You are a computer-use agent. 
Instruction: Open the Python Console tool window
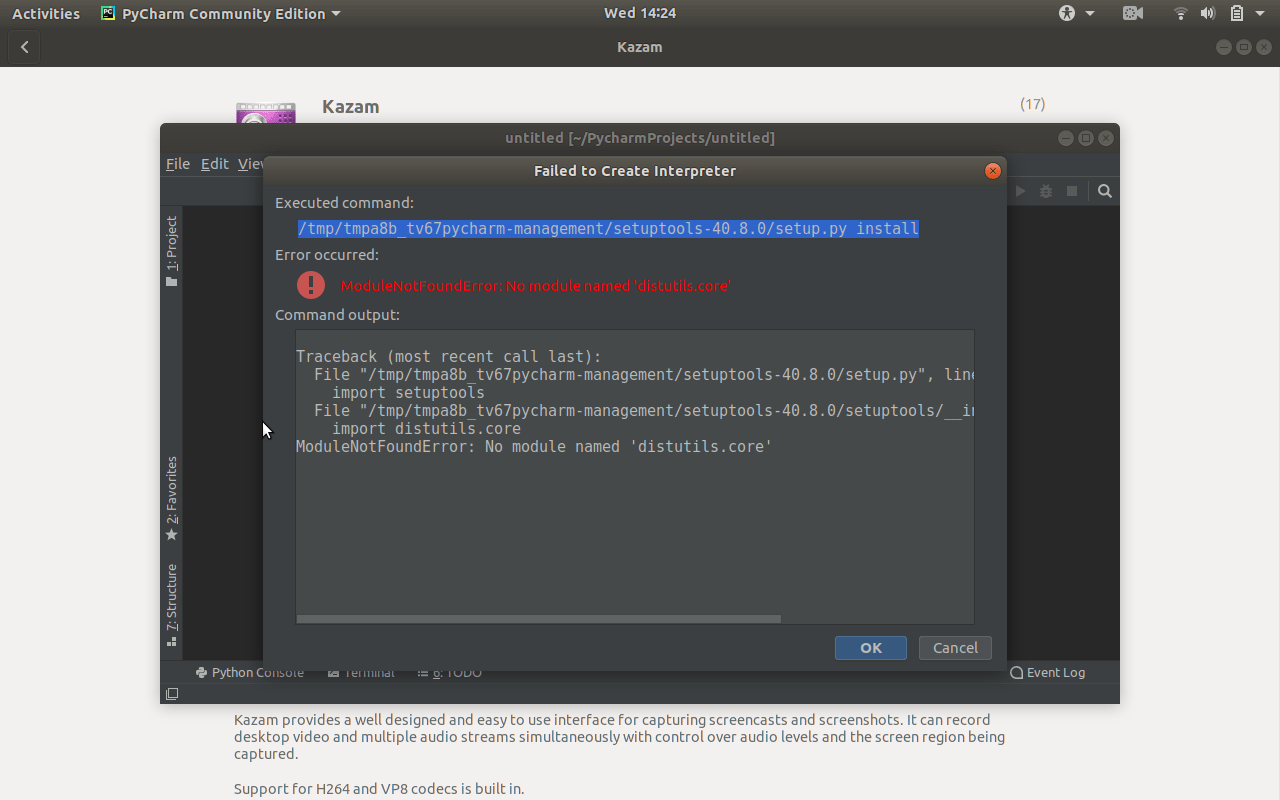(249, 672)
